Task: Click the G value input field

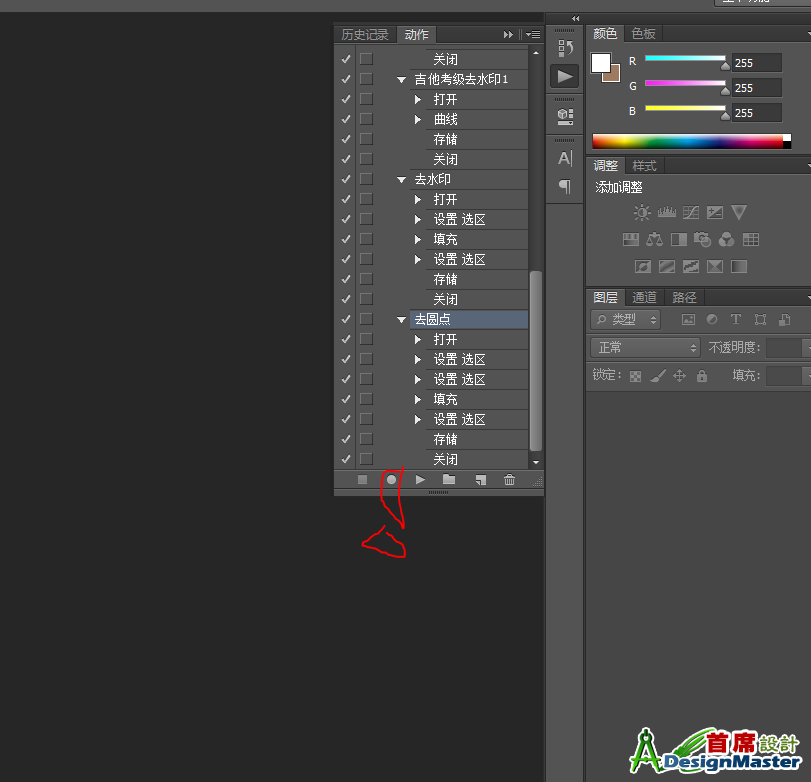Action: click(757, 87)
